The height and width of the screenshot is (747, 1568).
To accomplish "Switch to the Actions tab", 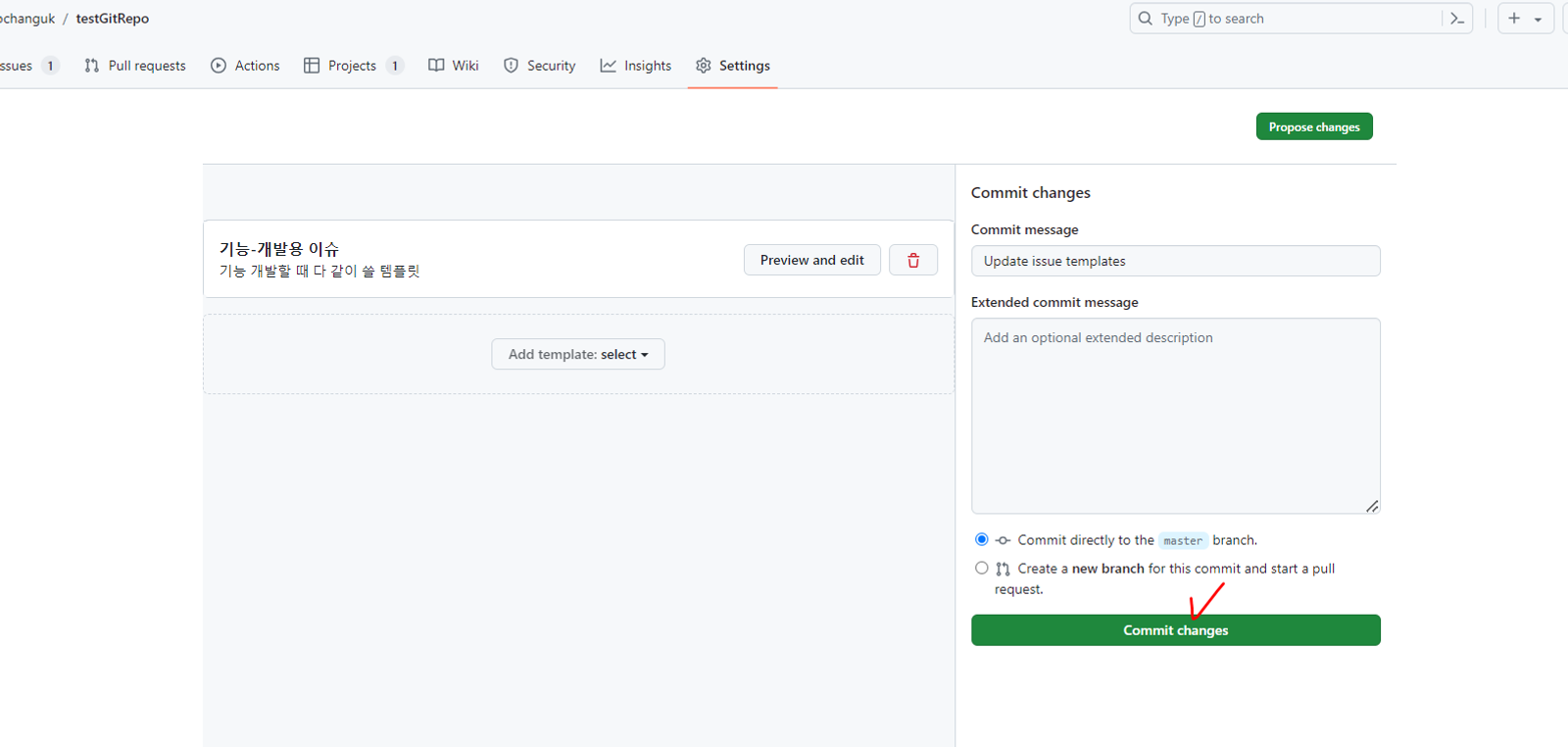I will pos(245,66).
